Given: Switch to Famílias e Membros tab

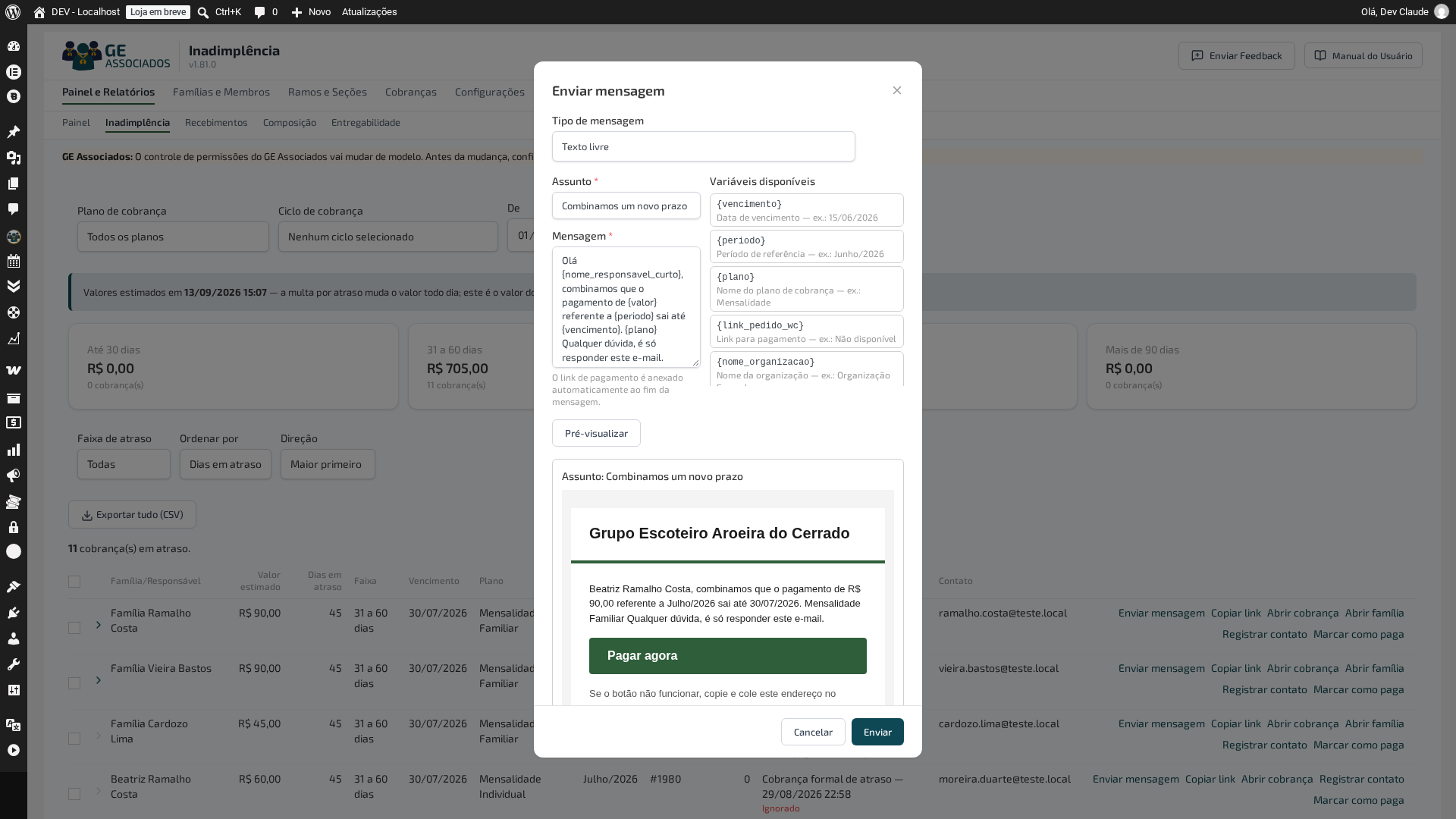Looking at the screenshot, I should (221, 92).
